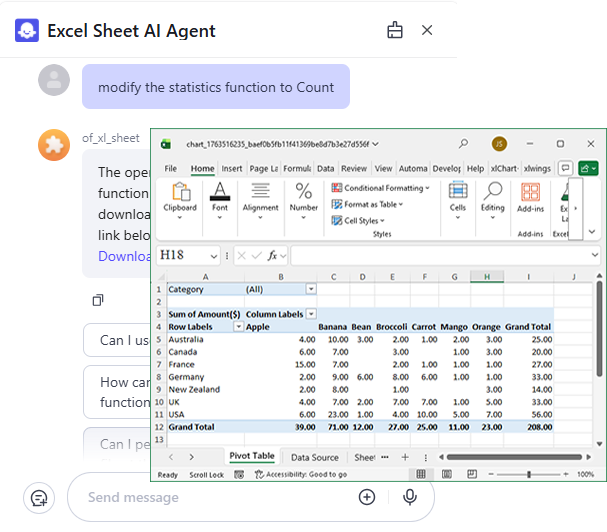Switch to the Data Source sheet tab

[x=314, y=457]
